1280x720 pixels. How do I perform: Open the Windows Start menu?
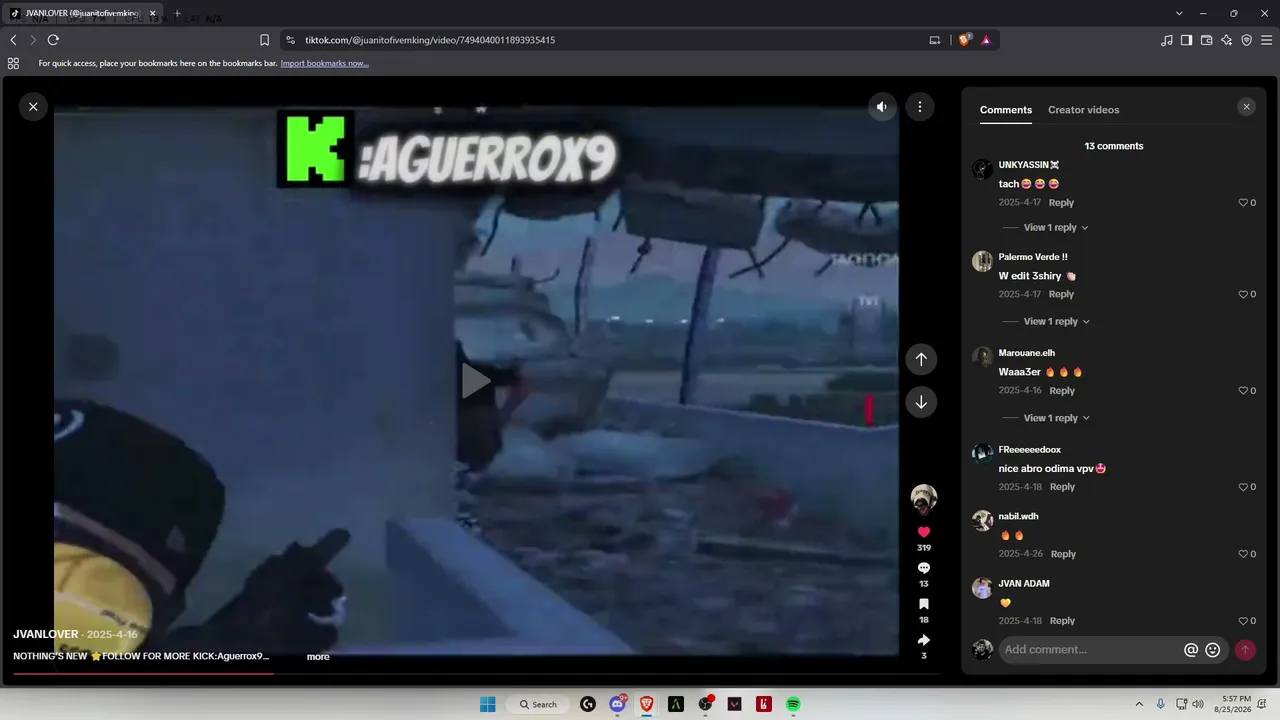[x=488, y=704]
